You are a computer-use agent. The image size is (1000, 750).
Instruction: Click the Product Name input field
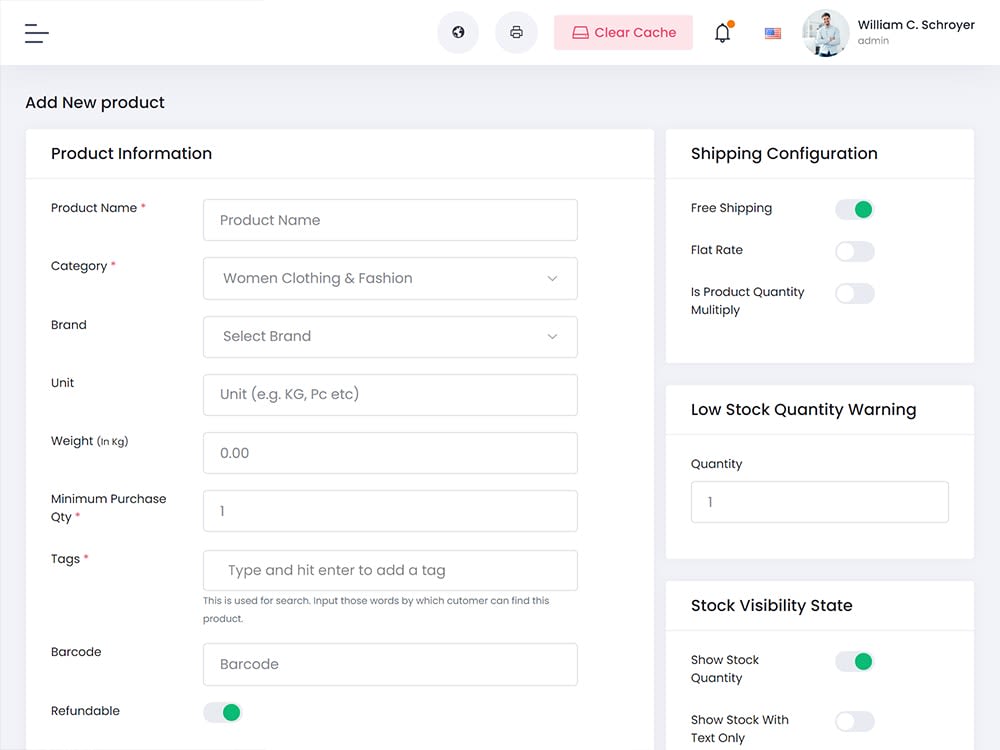tap(390, 220)
